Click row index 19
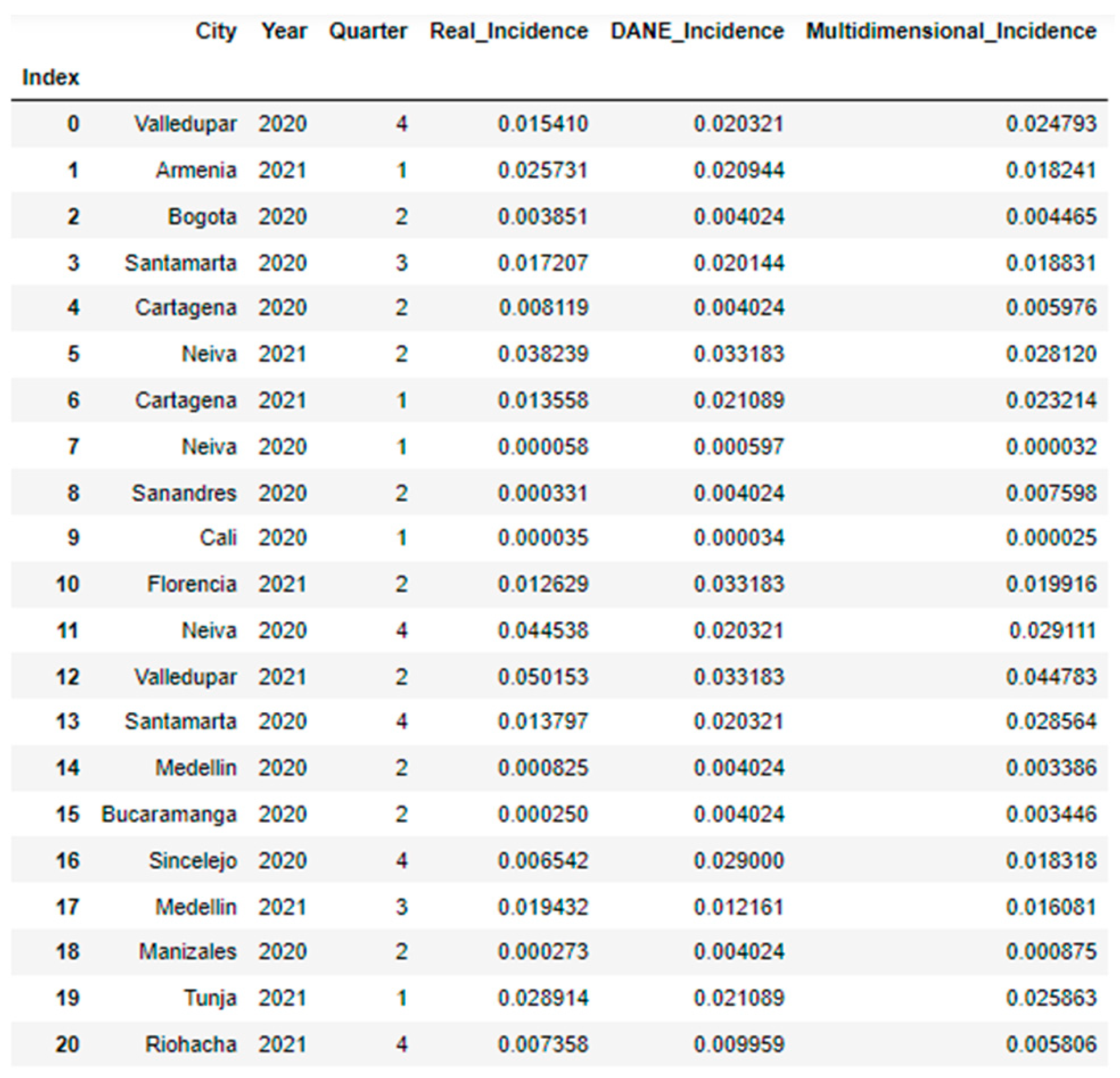The width and height of the screenshot is (1120, 1078). tap(67, 998)
